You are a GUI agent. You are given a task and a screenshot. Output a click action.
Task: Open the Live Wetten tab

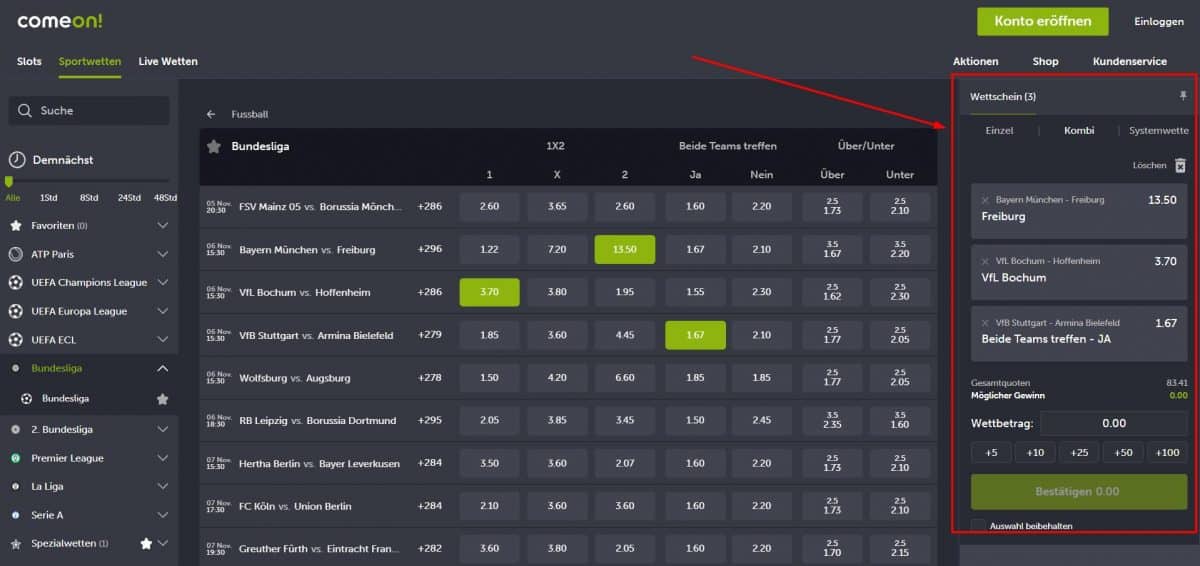click(168, 61)
